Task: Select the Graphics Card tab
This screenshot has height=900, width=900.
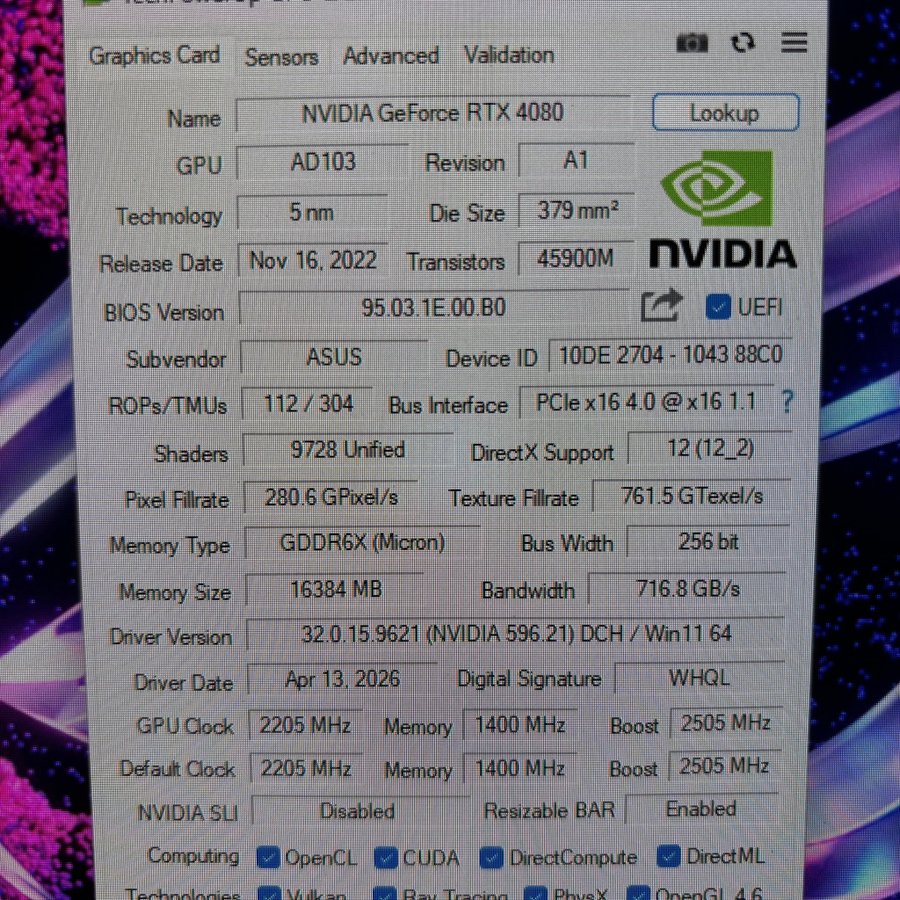Action: (155, 55)
